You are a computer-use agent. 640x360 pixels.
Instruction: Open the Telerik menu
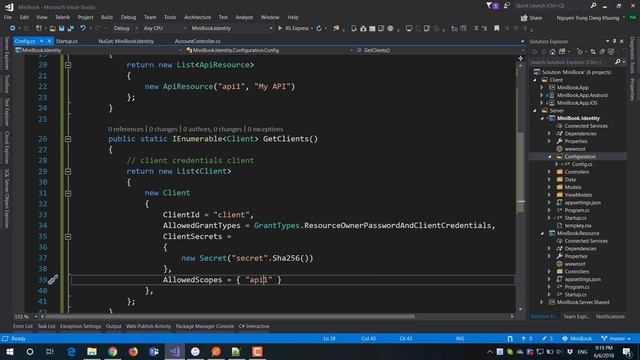point(62,17)
